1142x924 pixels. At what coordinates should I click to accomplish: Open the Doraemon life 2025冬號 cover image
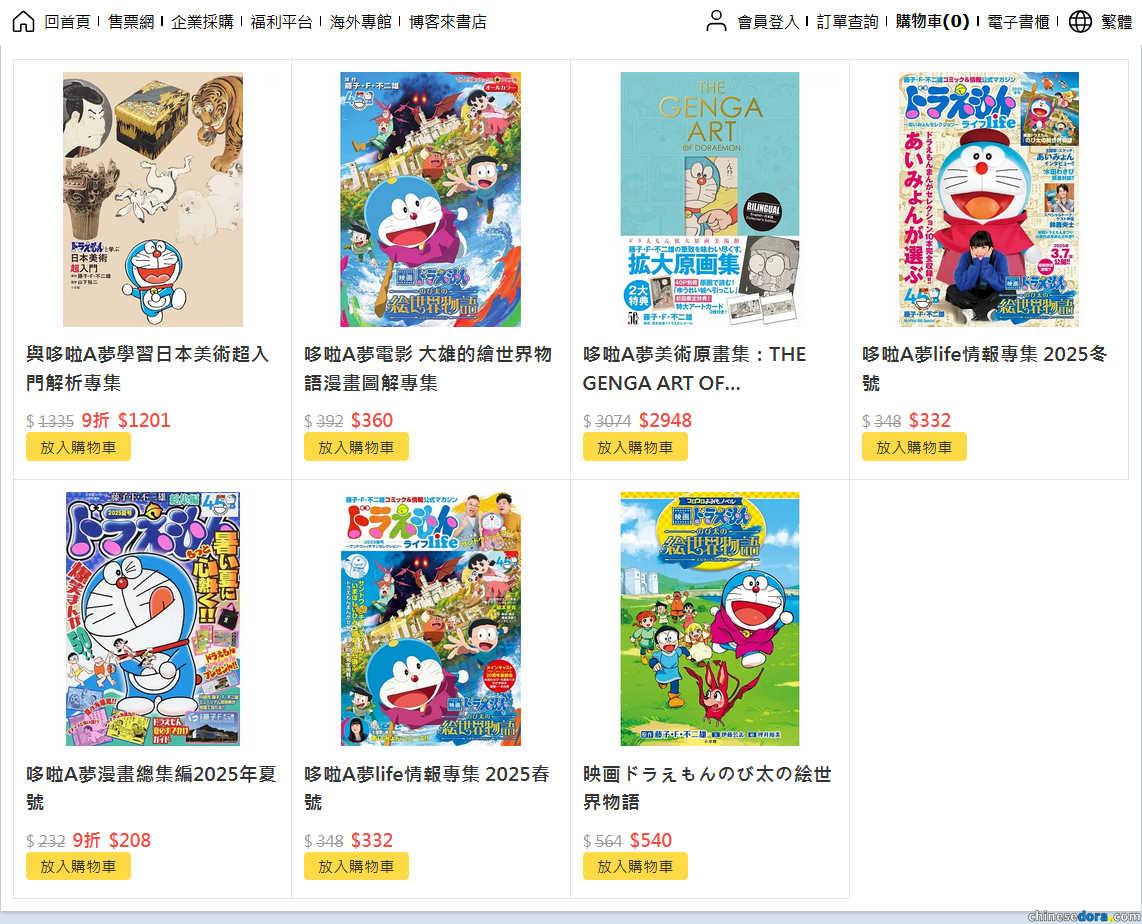point(988,199)
